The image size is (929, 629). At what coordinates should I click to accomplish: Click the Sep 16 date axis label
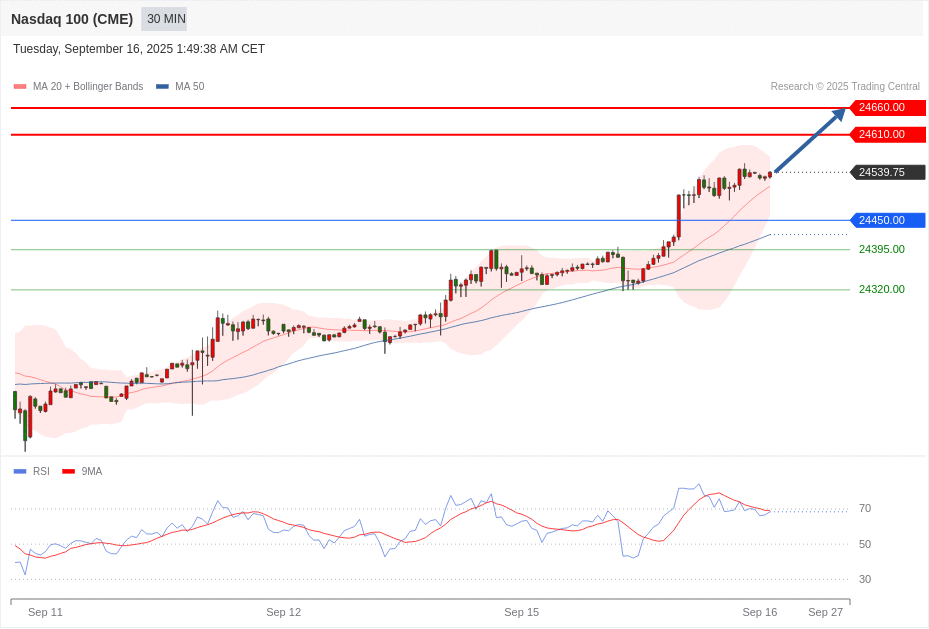(760, 612)
